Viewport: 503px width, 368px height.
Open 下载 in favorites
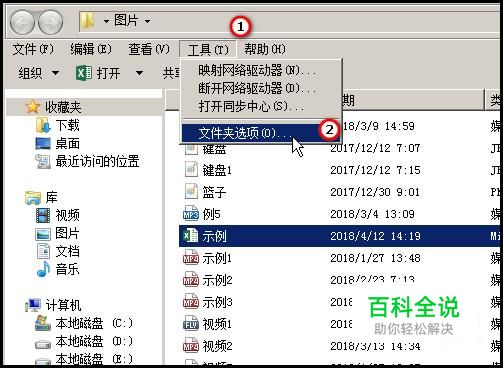pyautogui.click(x=68, y=126)
